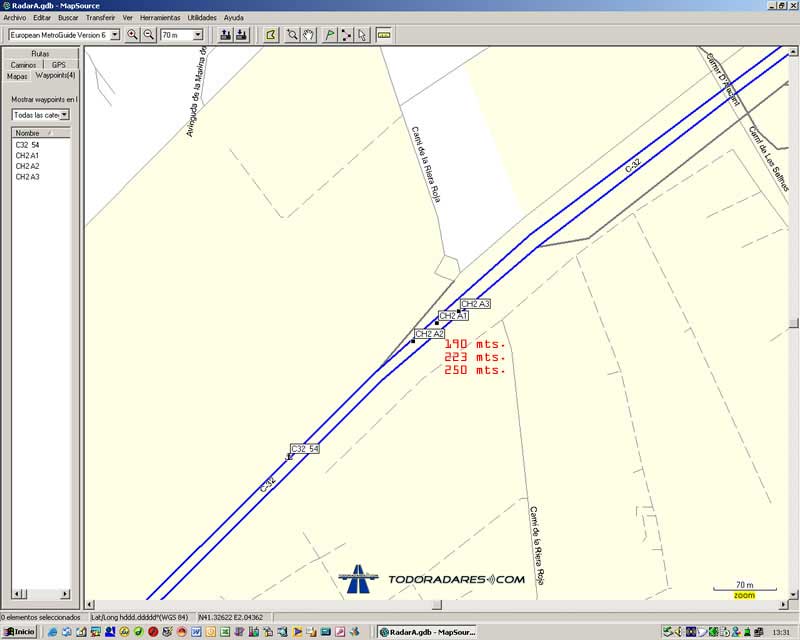Image resolution: width=800 pixels, height=640 pixels.
Task: Select the Map tool
Action: coord(270,35)
